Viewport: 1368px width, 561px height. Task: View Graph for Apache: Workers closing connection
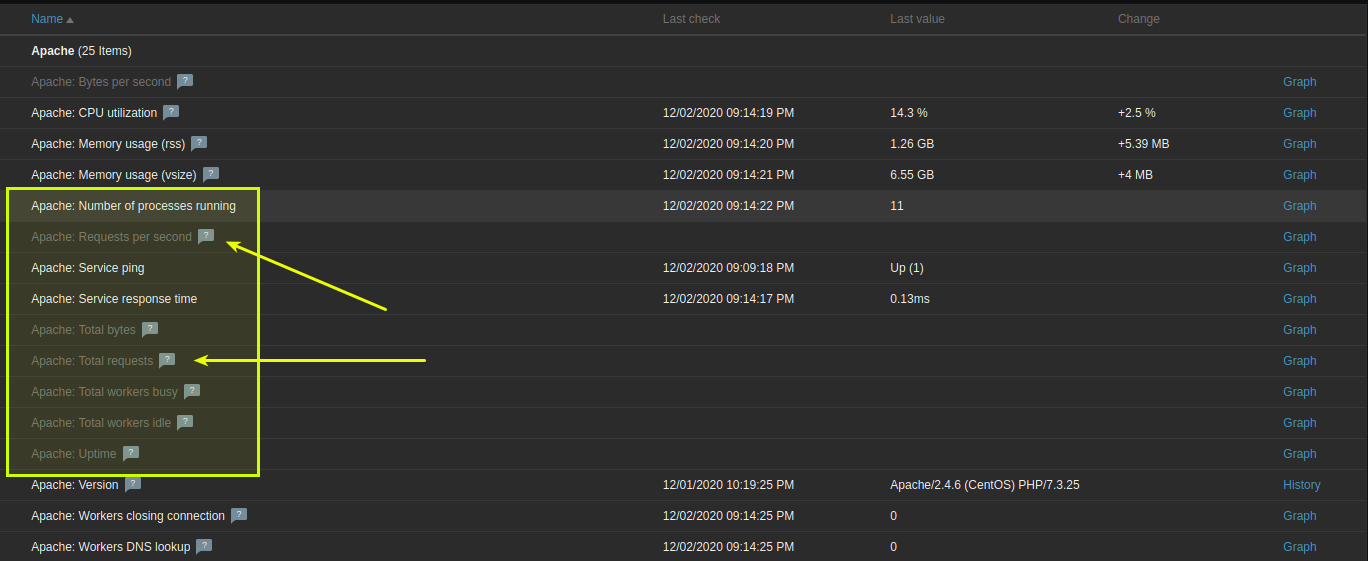1299,516
